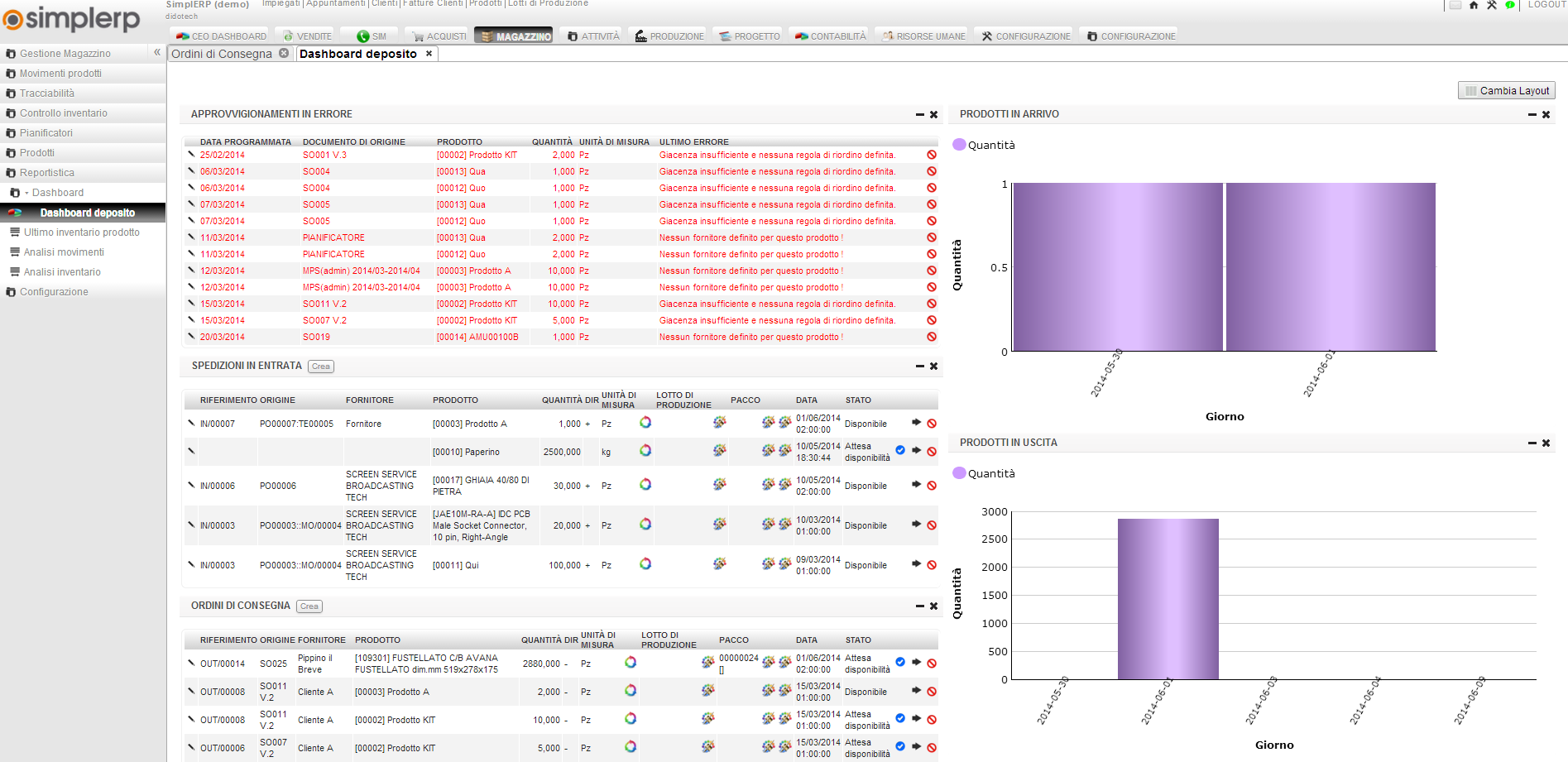The width and height of the screenshot is (1568, 762).
Task: Cancel the [00011] Qui shipment with the red icon
Action: [932, 565]
